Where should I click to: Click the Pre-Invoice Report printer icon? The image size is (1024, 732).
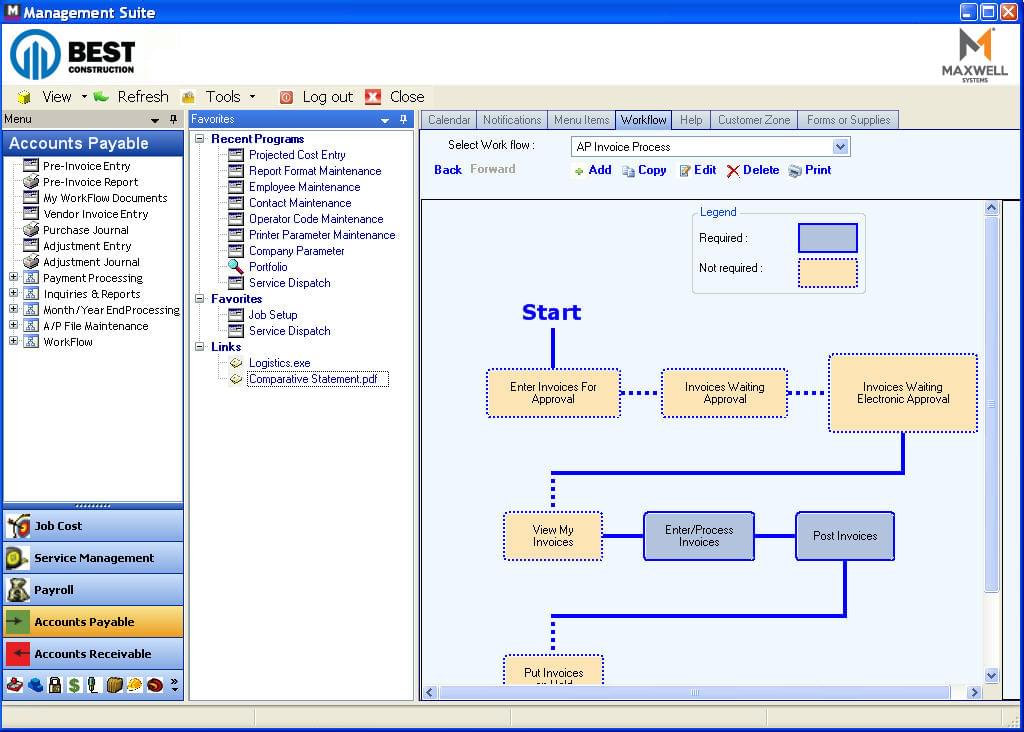coord(31,182)
